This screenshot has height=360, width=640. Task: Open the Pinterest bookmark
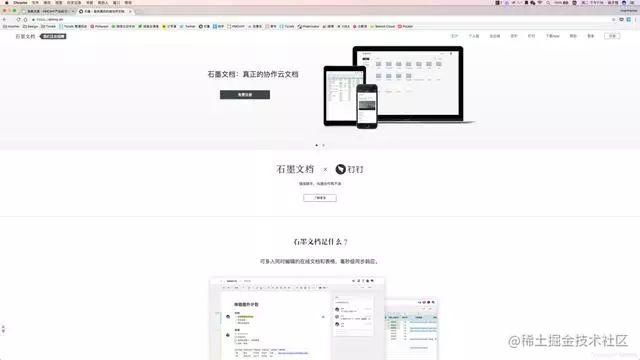[99, 26]
